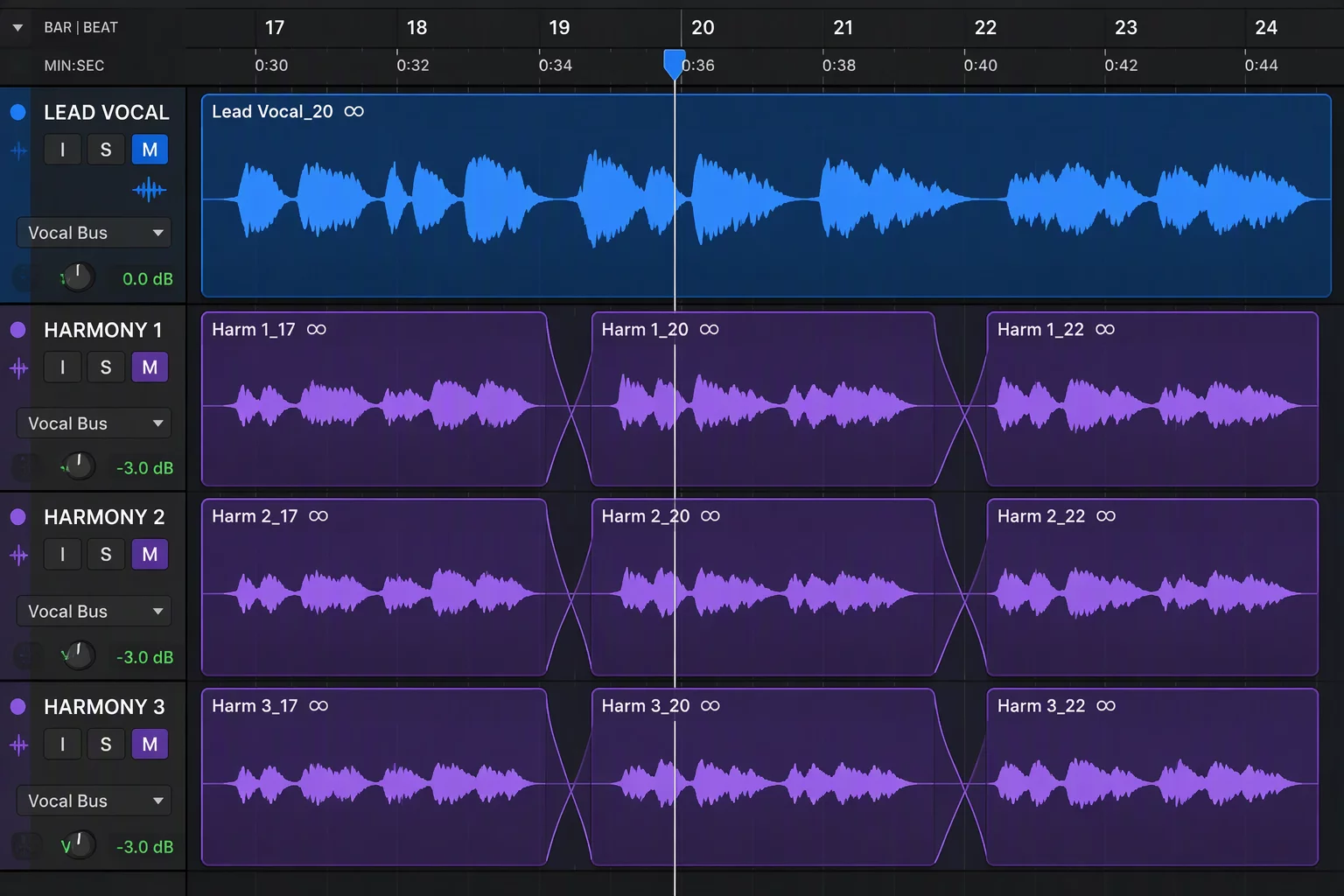Click the Harmony 2 track color dot

[x=17, y=517]
